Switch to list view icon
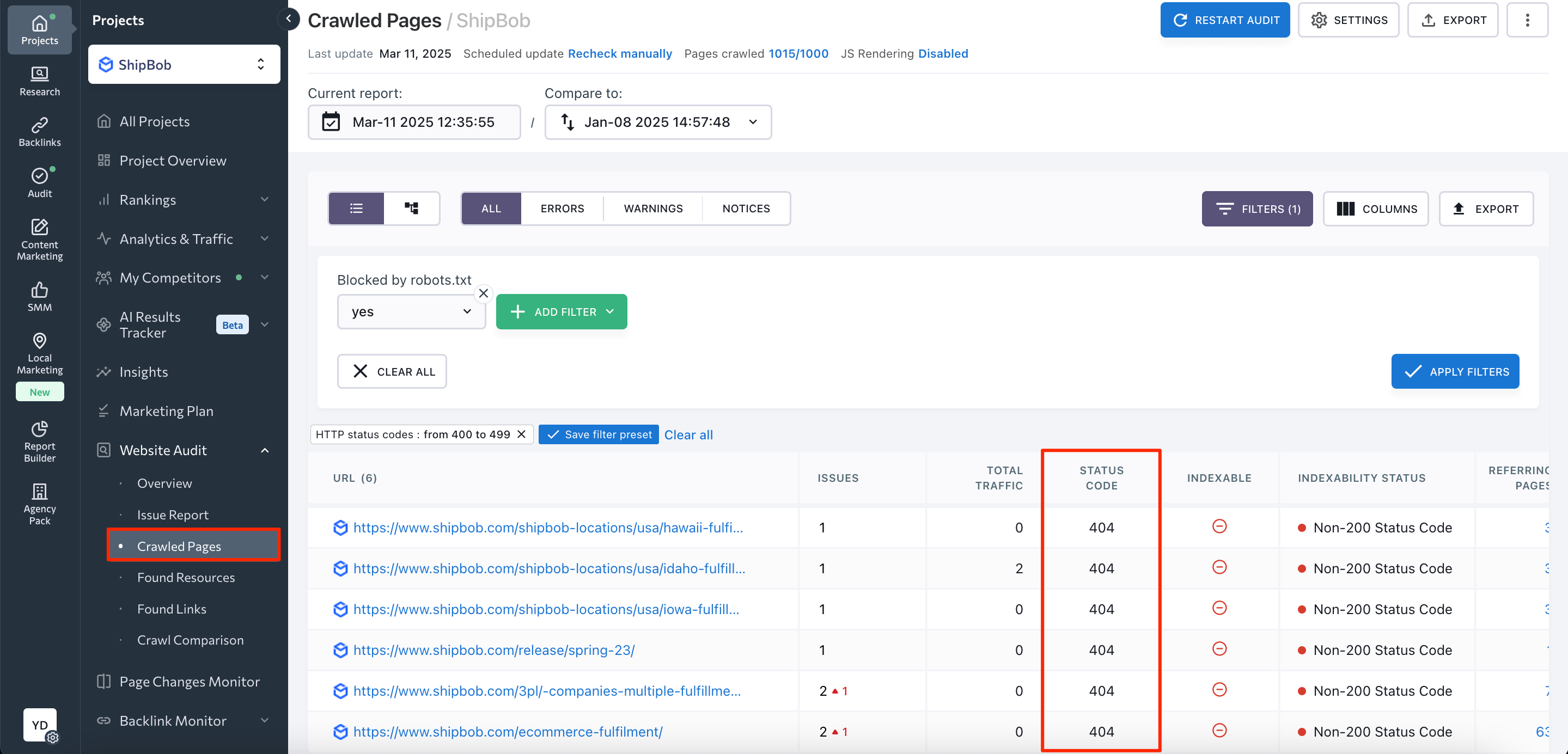Image resolution: width=1568 pixels, height=754 pixels. coord(356,208)
